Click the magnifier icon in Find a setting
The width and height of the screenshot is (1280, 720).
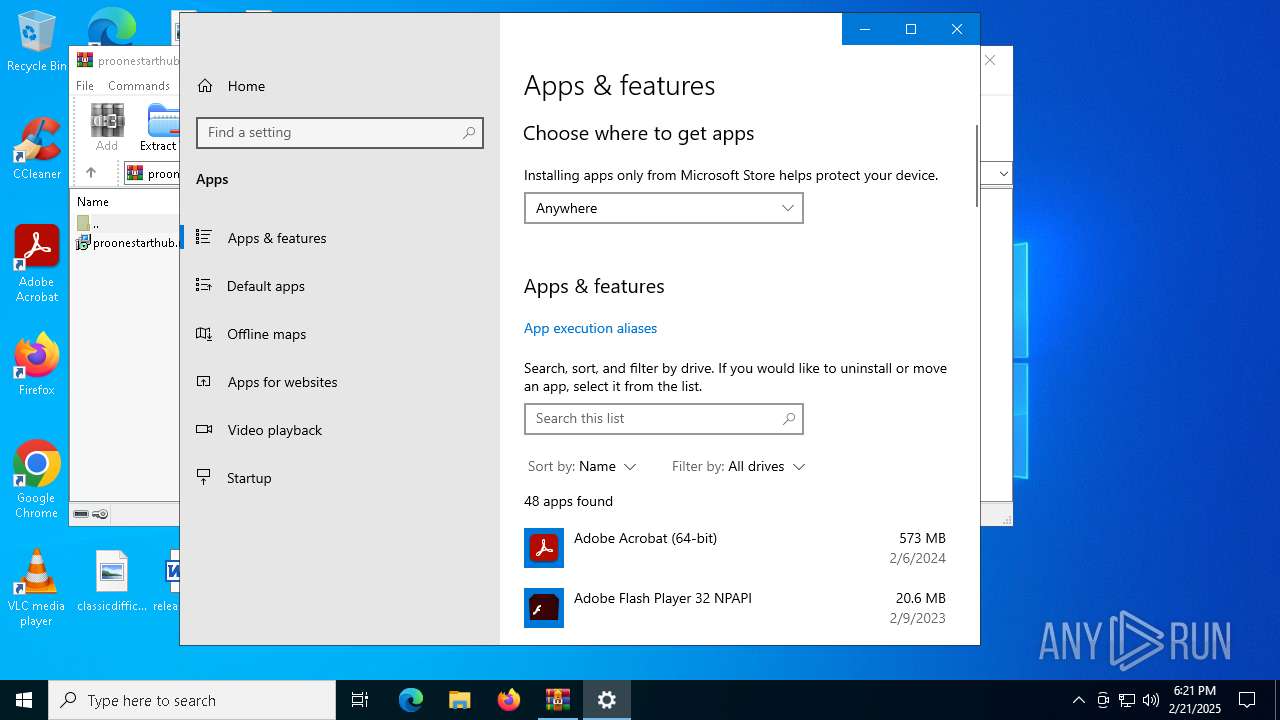(469, 133)
